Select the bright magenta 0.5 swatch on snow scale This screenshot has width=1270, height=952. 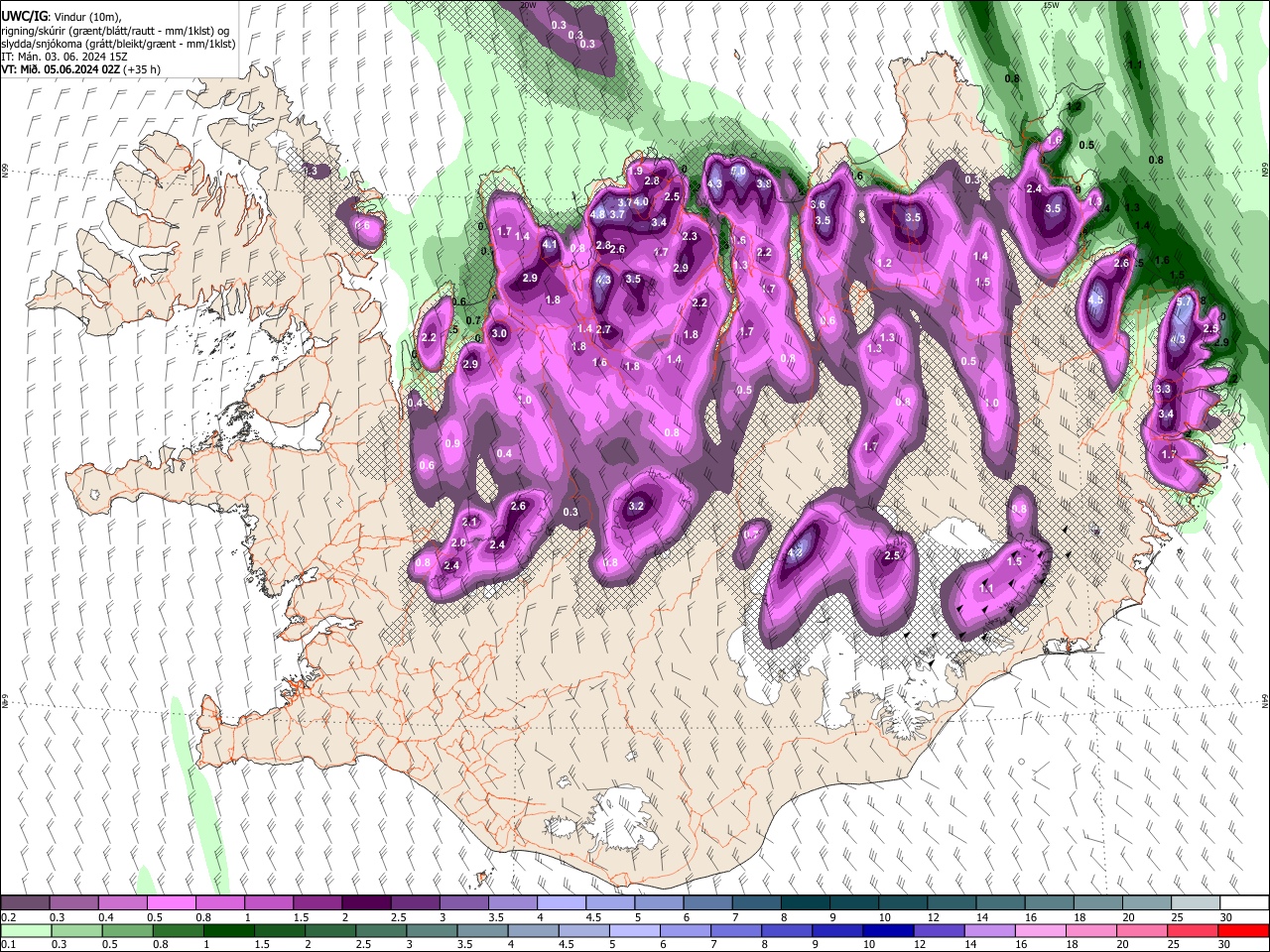[x=171, y=903]
